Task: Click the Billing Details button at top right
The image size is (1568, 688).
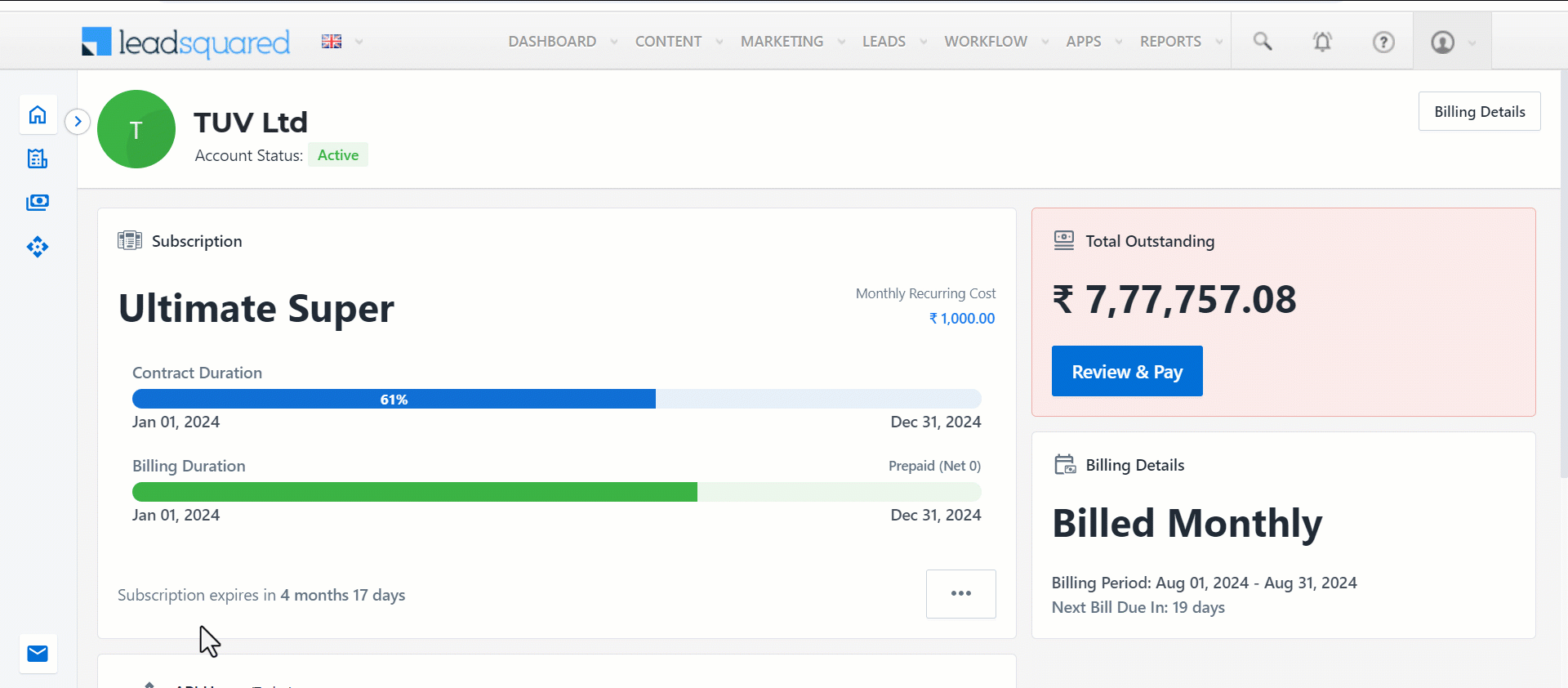Action: click(1479, 112)
